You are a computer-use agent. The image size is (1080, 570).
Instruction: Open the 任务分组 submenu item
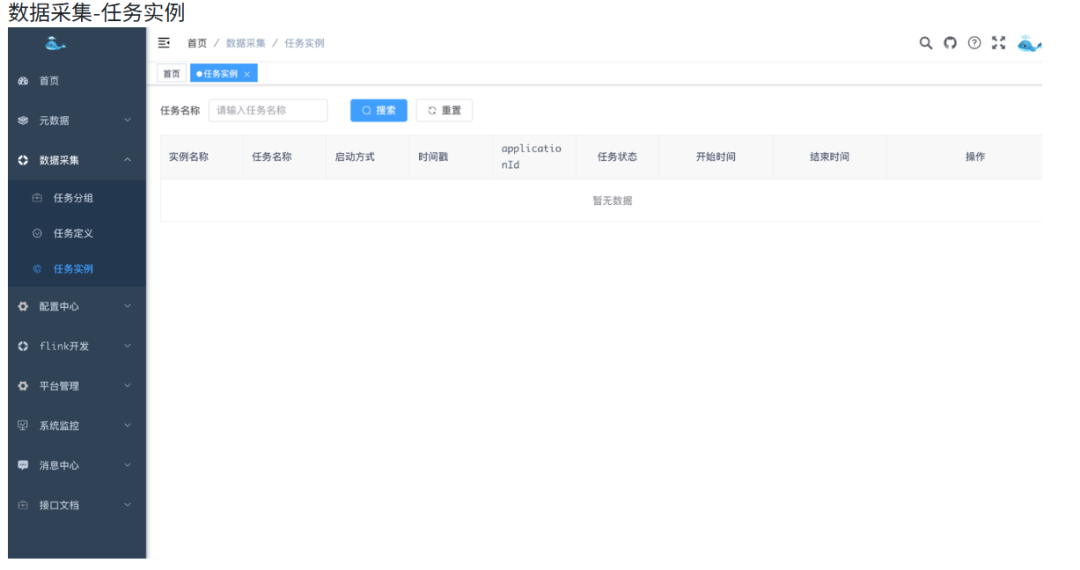pyautogui.click(x=76, y=198)
